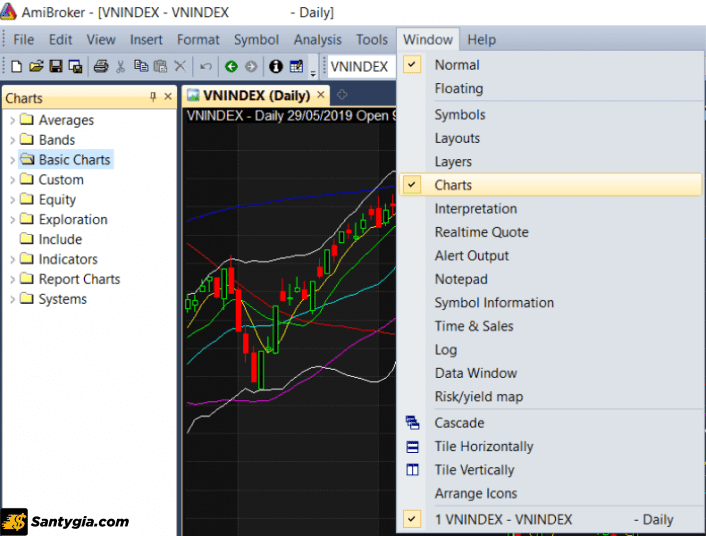This screenshot has height=536, width=706.
Task: Click the grey forward arrow icon
Action: (x=251, y=67)
